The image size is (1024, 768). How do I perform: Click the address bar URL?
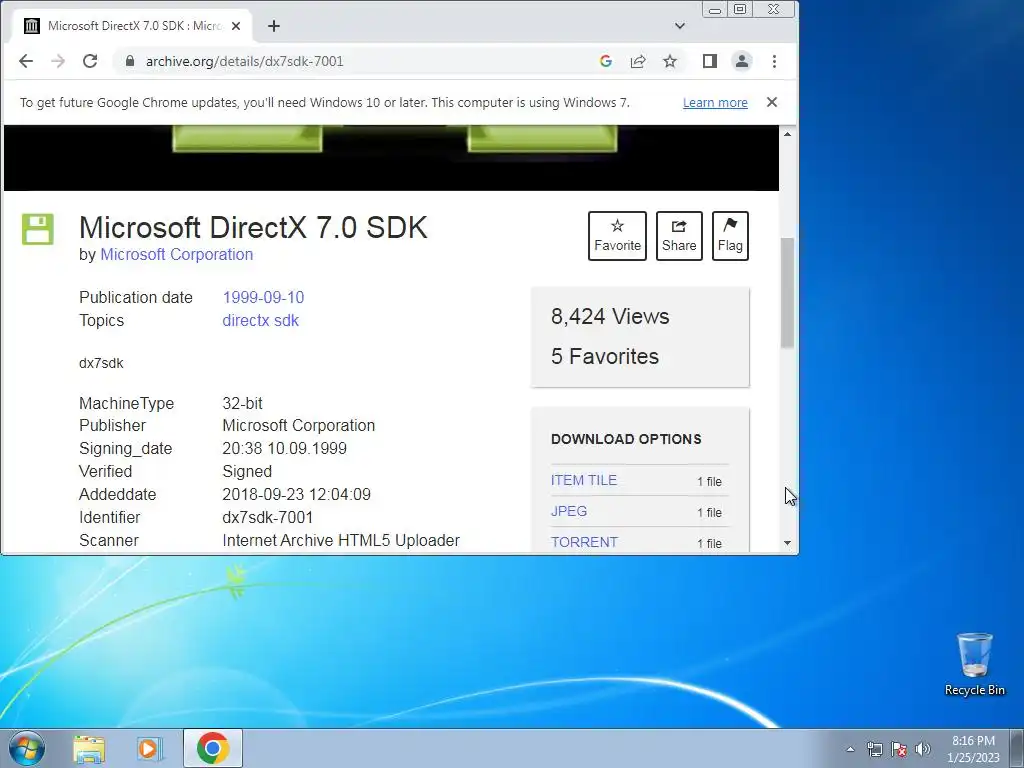(244, 61)
